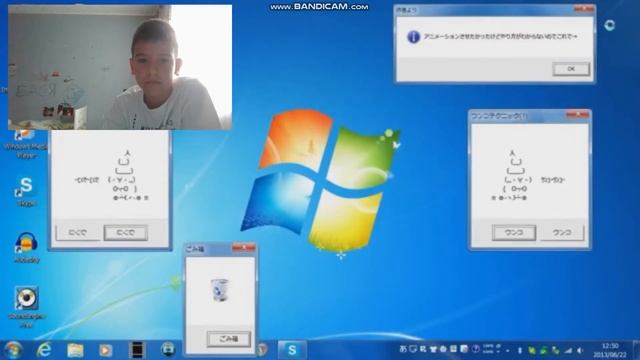Open Windows Explorer from the taskbar
This screenshot has width=640, height=360.
[75, 350]
